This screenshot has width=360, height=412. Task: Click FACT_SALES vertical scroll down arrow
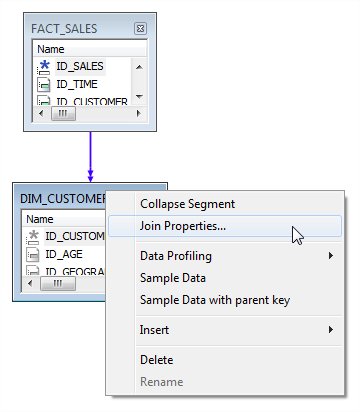pyautogui.click(x=139, y=97)
